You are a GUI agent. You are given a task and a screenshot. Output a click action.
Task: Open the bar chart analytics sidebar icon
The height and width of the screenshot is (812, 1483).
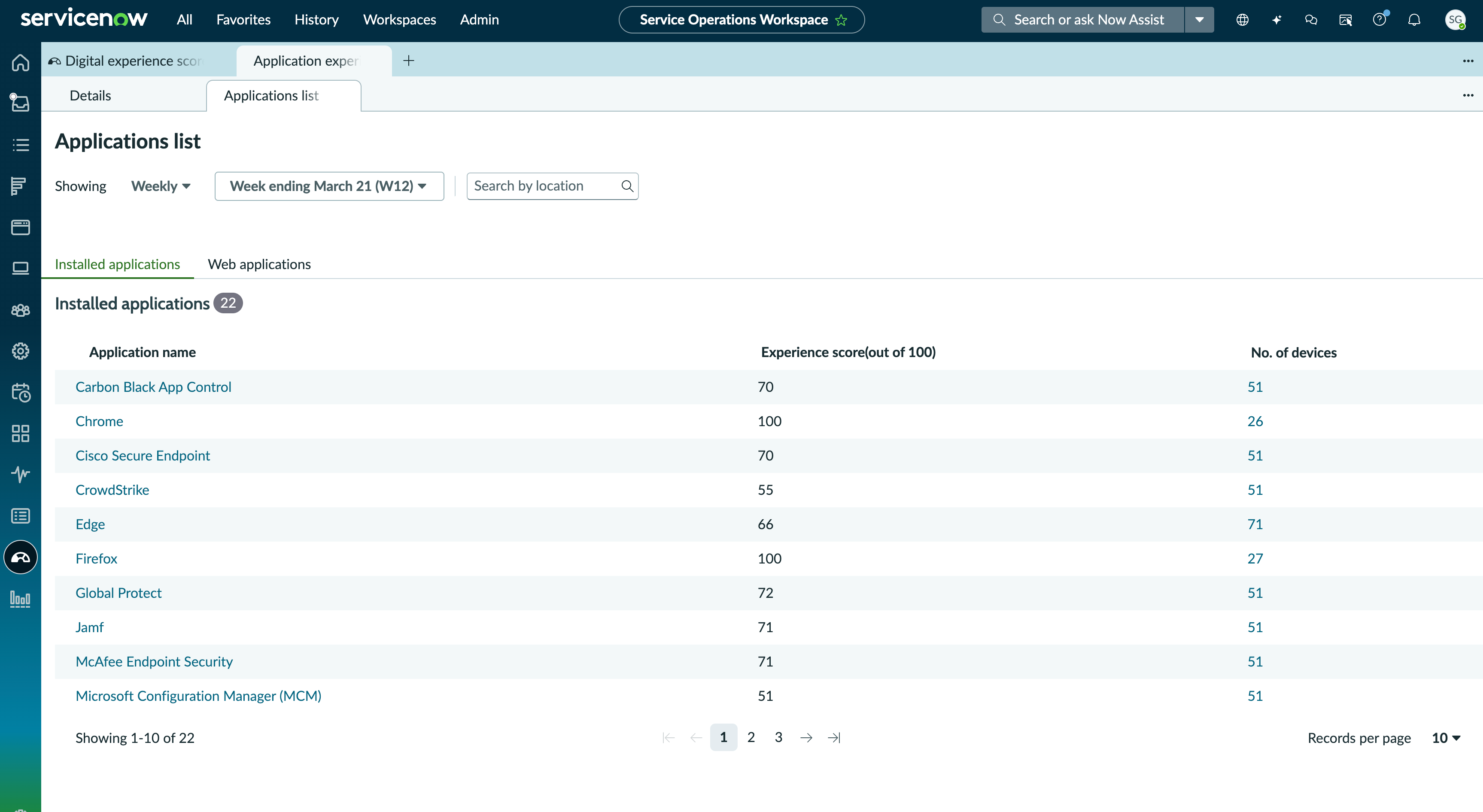tap(21, 599)
